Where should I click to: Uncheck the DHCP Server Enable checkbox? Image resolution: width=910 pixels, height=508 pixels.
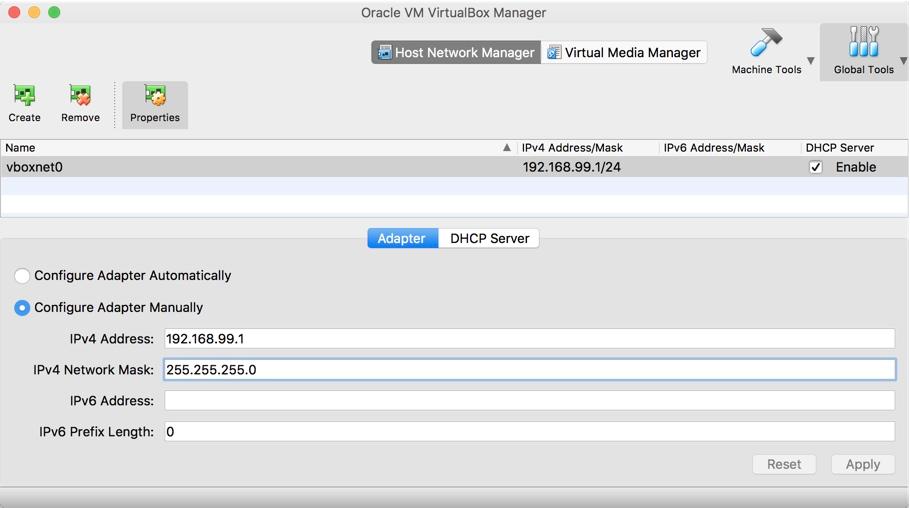816,167
